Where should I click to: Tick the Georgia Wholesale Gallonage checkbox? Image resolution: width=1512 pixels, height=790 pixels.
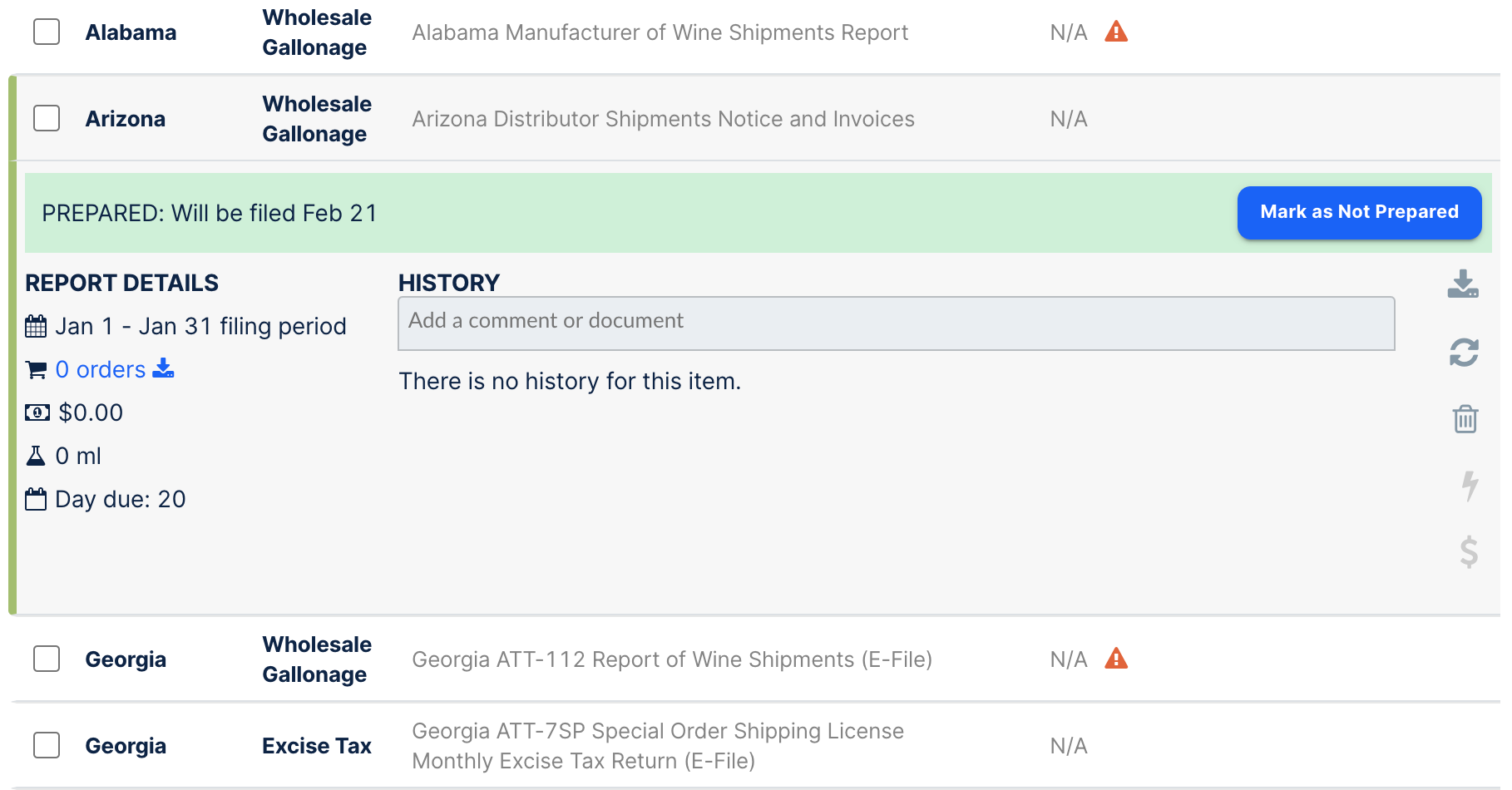(47, 659)
